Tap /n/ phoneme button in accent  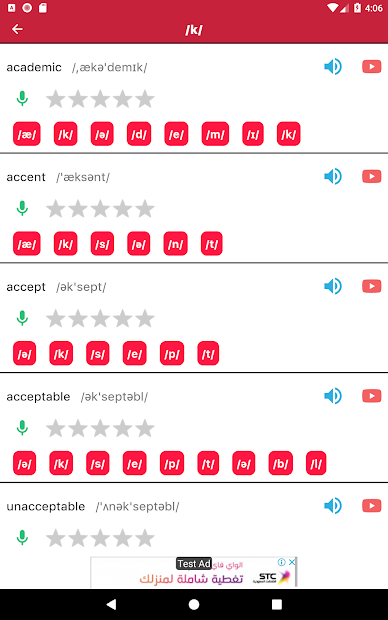(175, 244)
